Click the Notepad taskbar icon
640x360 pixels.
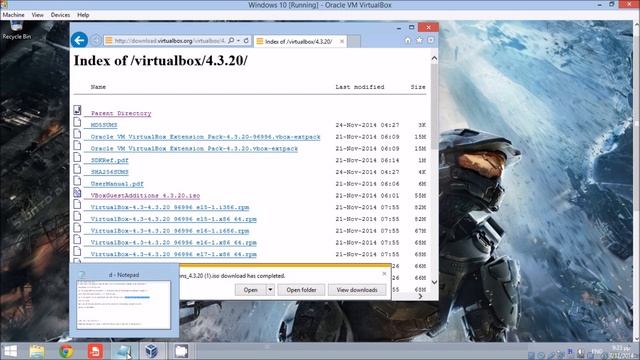point(123,351)
